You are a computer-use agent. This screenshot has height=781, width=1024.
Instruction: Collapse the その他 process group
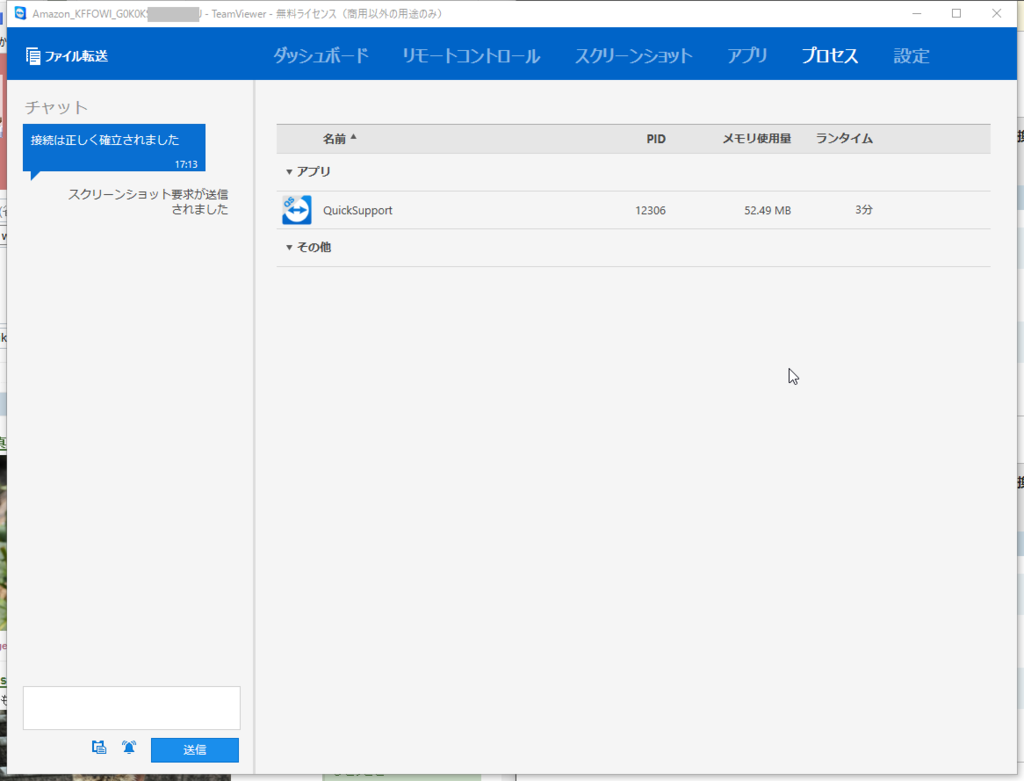pyautogui.click(x=289, y=247)
